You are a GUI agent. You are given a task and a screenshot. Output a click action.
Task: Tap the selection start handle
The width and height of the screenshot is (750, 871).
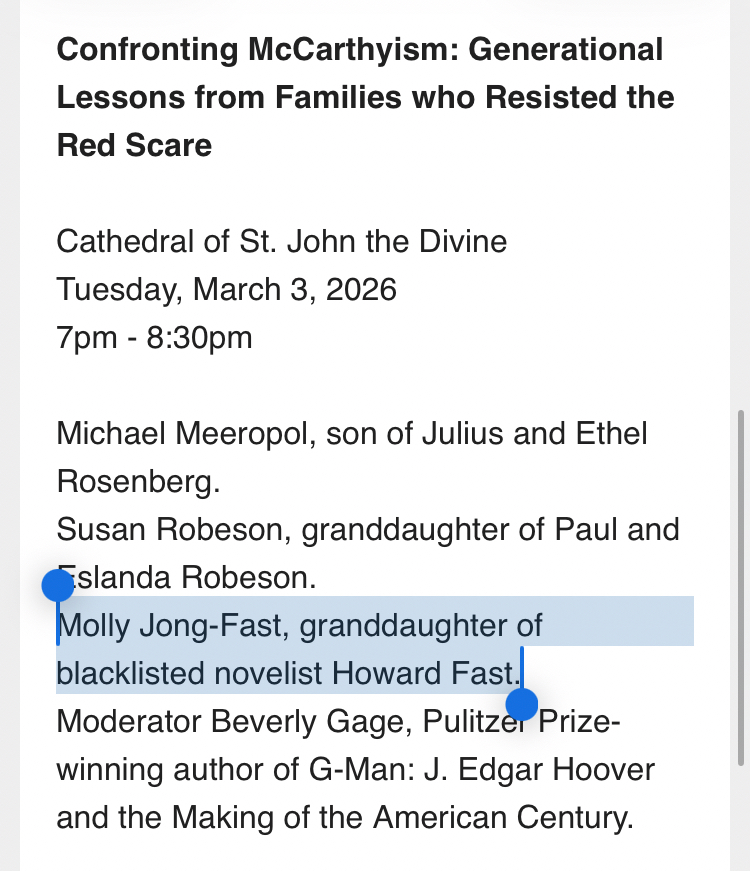click(x=58, y=586)
